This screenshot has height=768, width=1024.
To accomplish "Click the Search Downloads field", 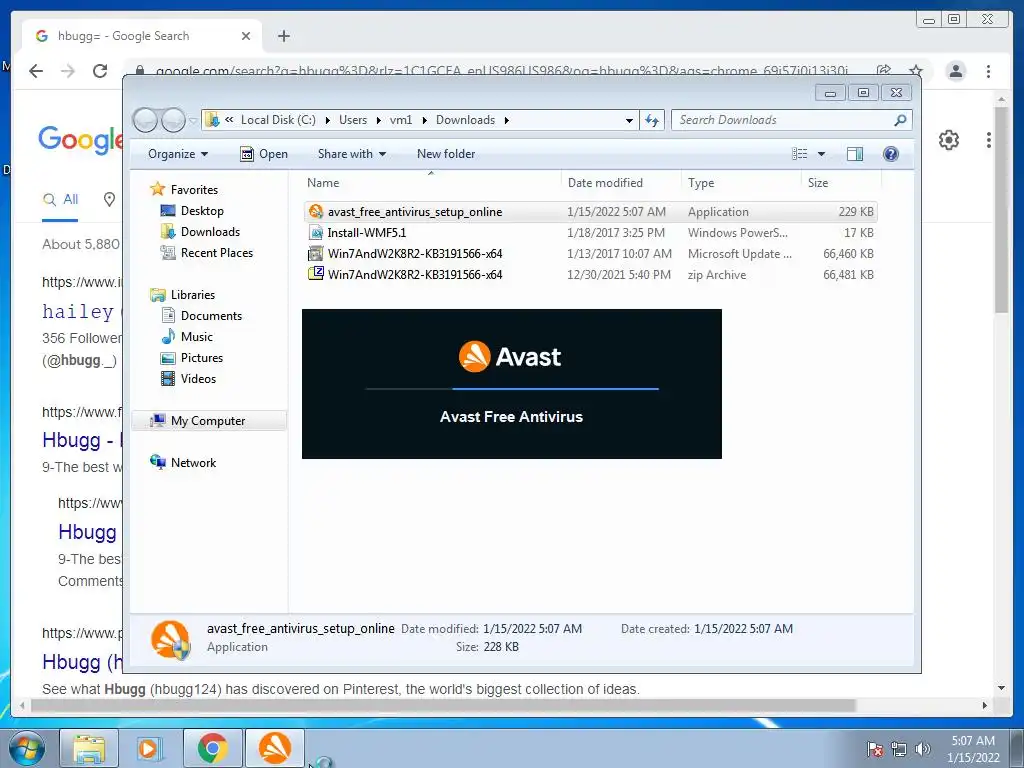I will (792, 120).
